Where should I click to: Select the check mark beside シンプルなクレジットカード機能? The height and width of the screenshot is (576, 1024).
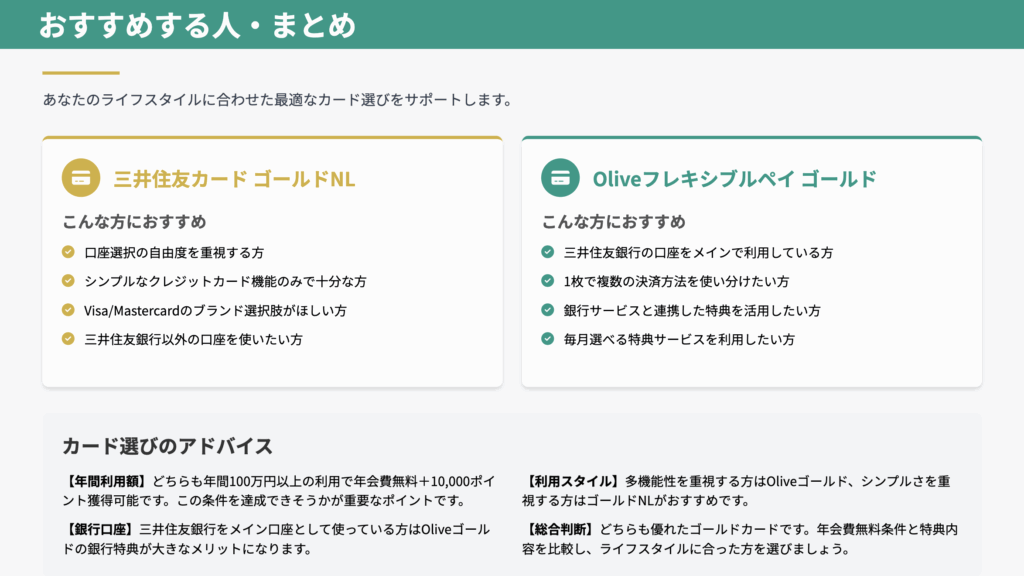tap(68, 282)
